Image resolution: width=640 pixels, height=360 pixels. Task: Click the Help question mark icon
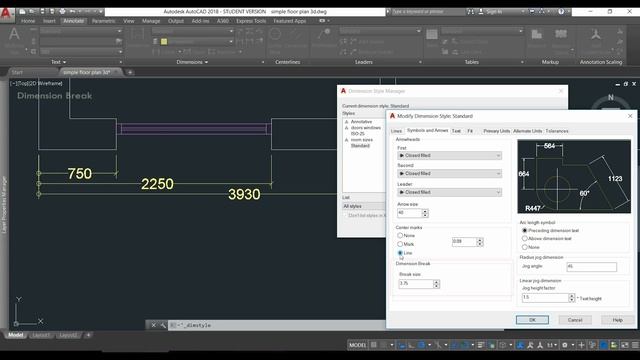[561, 11]
